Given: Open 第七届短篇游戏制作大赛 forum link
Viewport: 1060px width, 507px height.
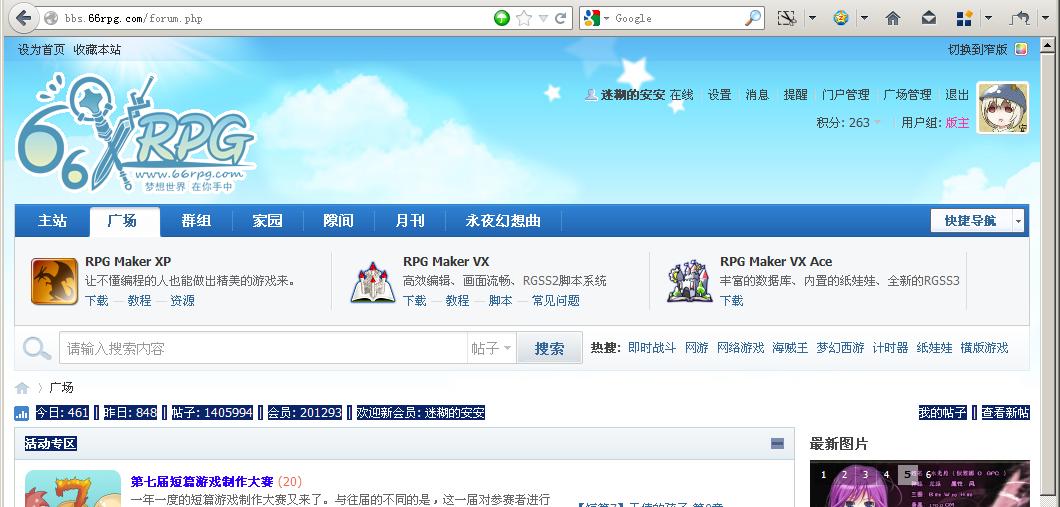Looking at the screenshot, I should pyautogui.click(x=201, y=481).
